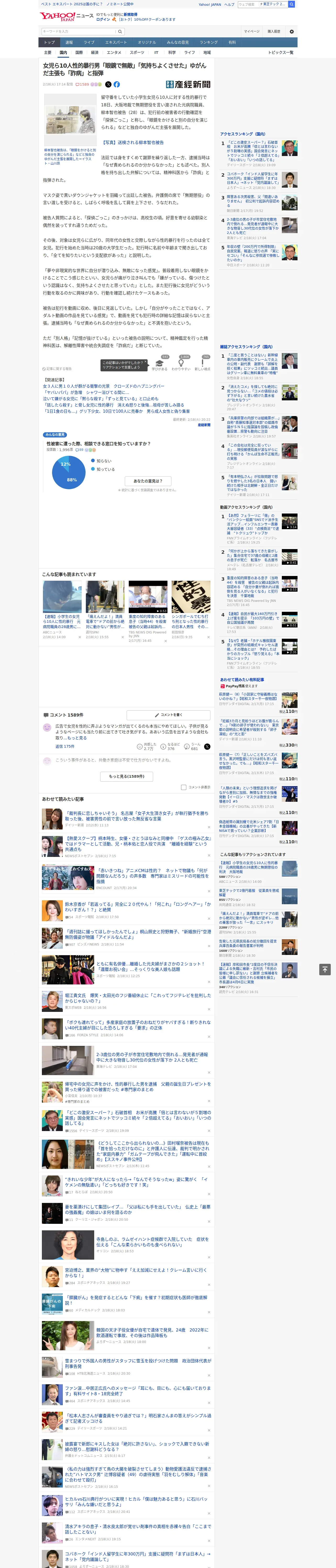Click the トピックス一覧 link
336x1568 pixels.
tap(281, 52)
